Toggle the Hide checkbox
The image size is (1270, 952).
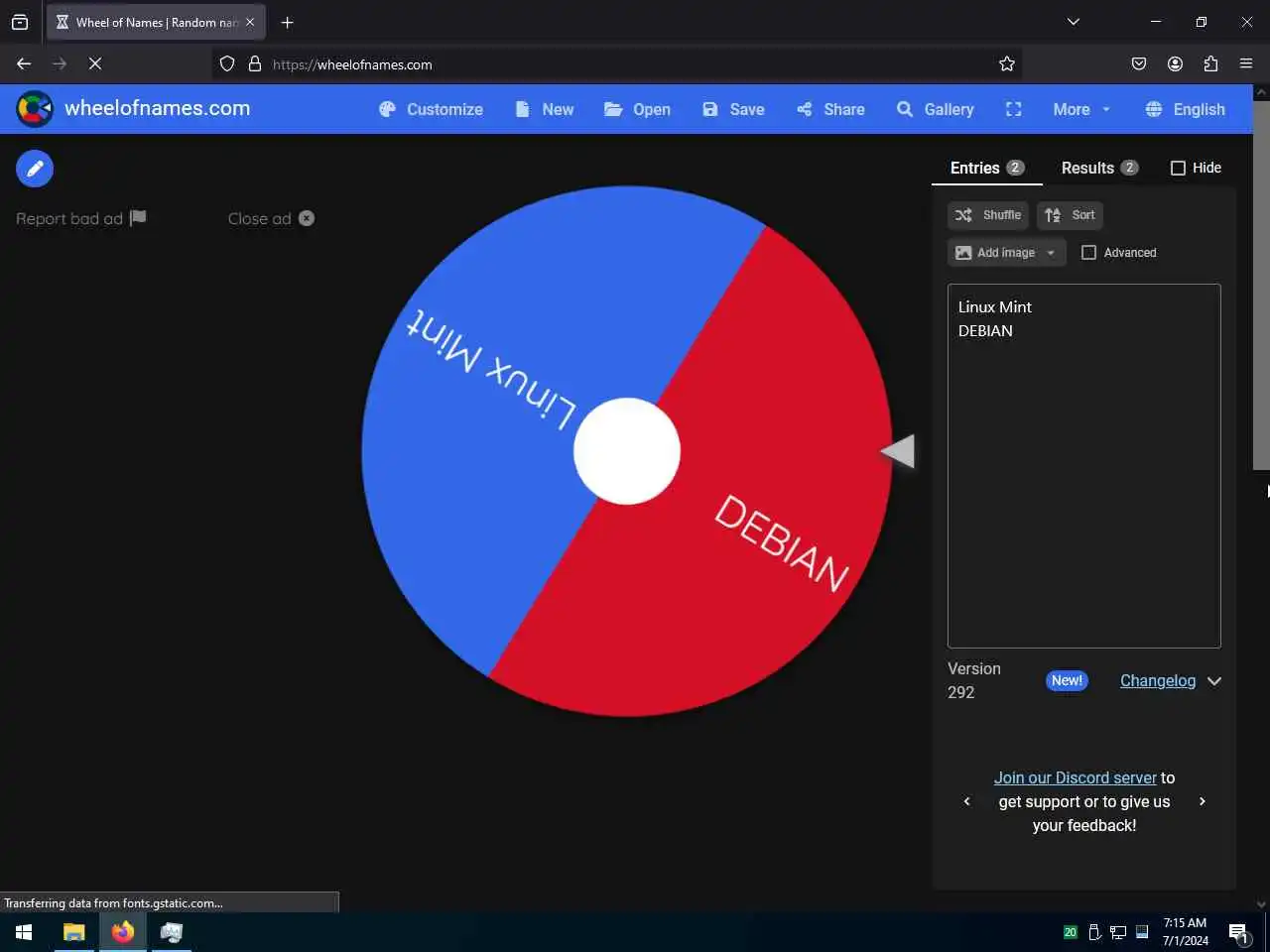tap(1178, 168)
